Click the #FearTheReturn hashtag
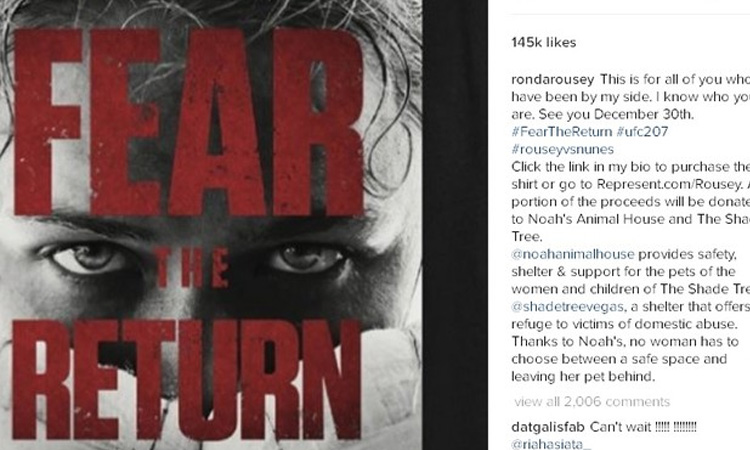750x450 pixels. [x=562, y=132]
